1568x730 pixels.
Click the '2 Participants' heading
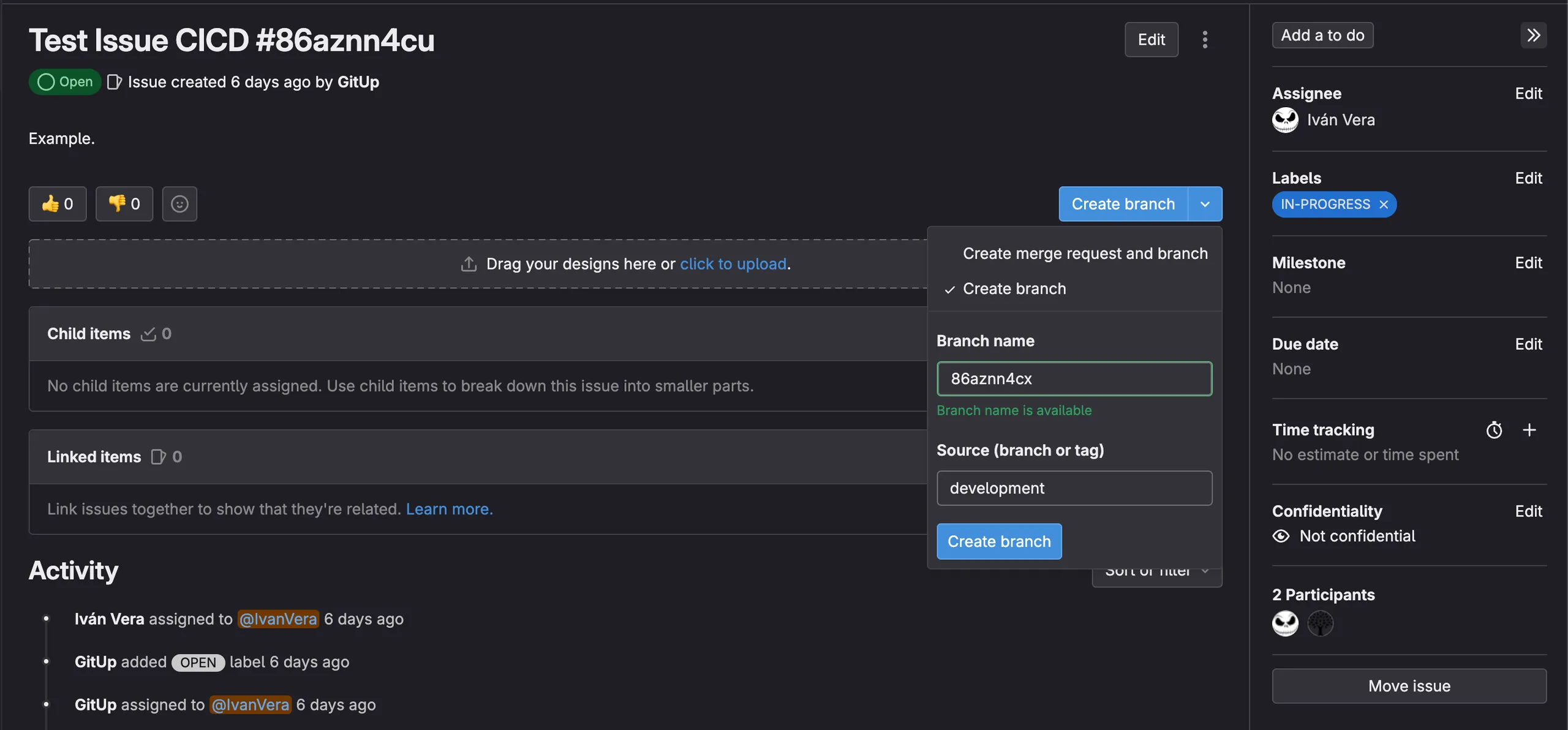(x=1324, y=595)
